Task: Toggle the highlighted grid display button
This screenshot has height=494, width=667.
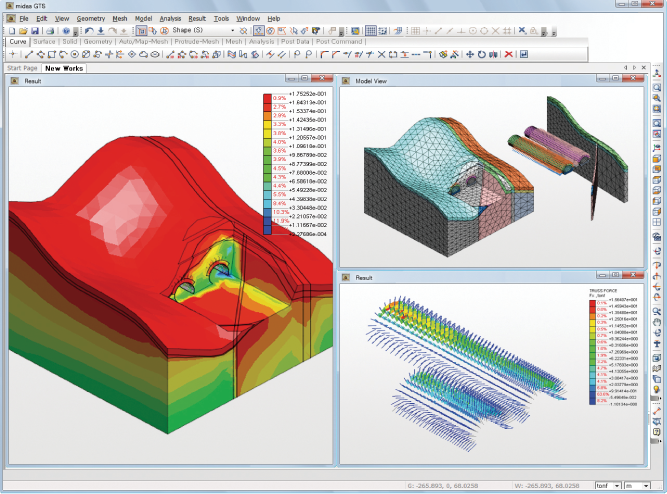Action: 371,31
